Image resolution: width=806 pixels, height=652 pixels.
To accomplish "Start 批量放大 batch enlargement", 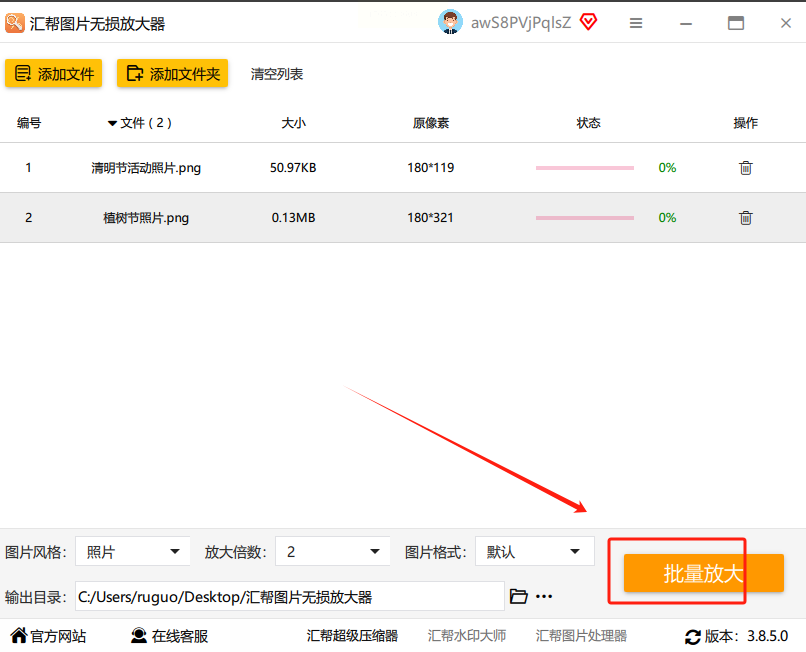I will (x=703, y=573).
